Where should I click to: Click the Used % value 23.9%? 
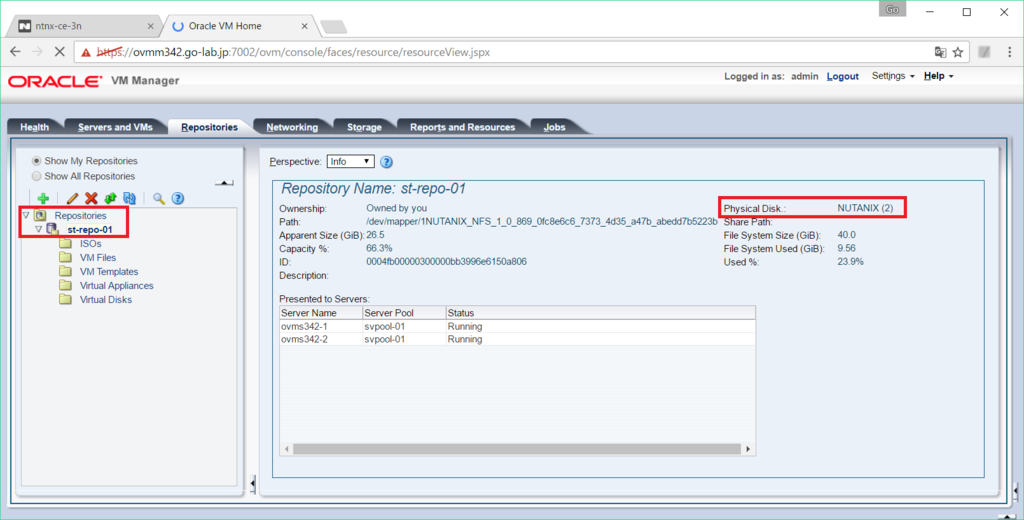point(850,262)
